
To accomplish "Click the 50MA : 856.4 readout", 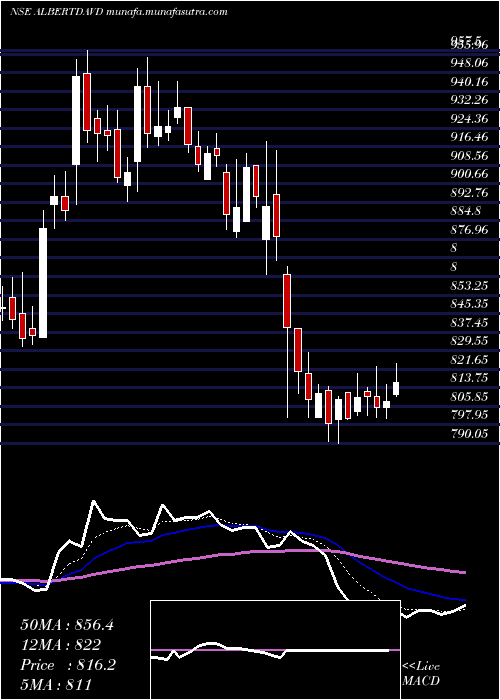I will pos(67,625).
